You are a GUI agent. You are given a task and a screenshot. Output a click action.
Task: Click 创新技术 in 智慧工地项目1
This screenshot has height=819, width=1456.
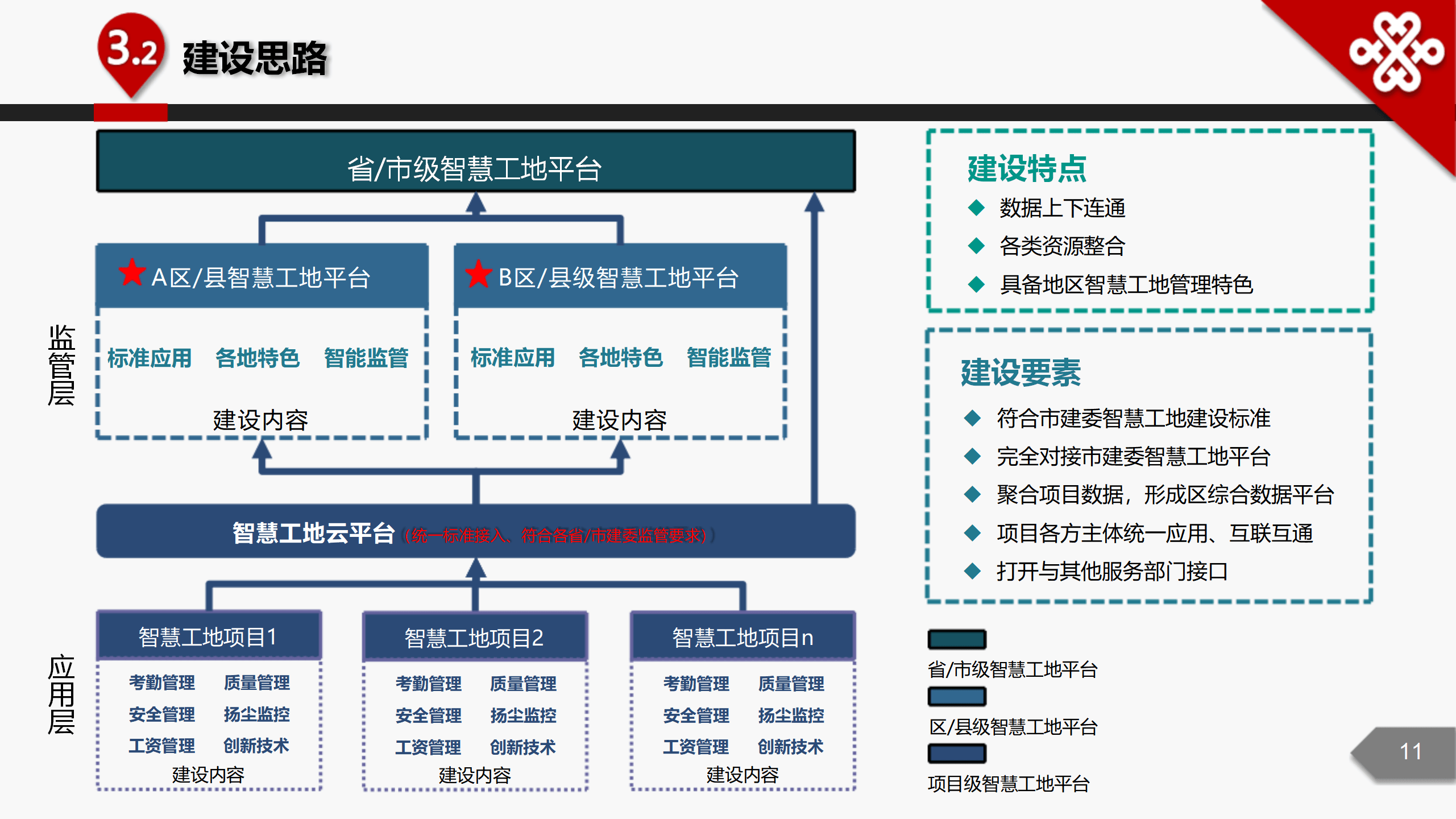click(x=256, y=746)
